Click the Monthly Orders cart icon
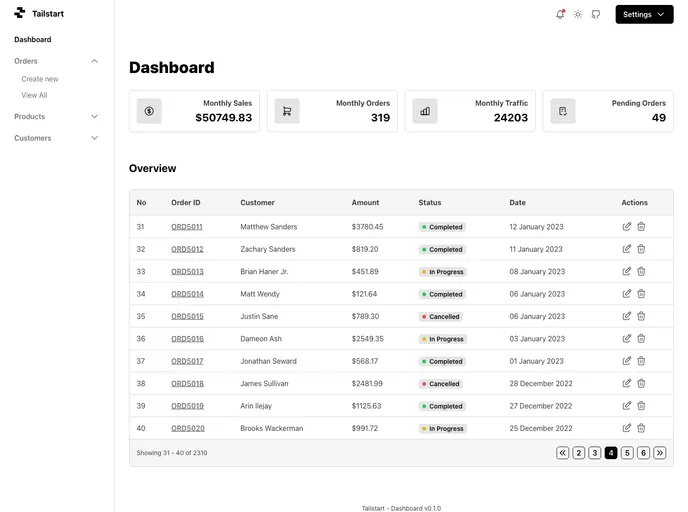 tap(287, 111)
